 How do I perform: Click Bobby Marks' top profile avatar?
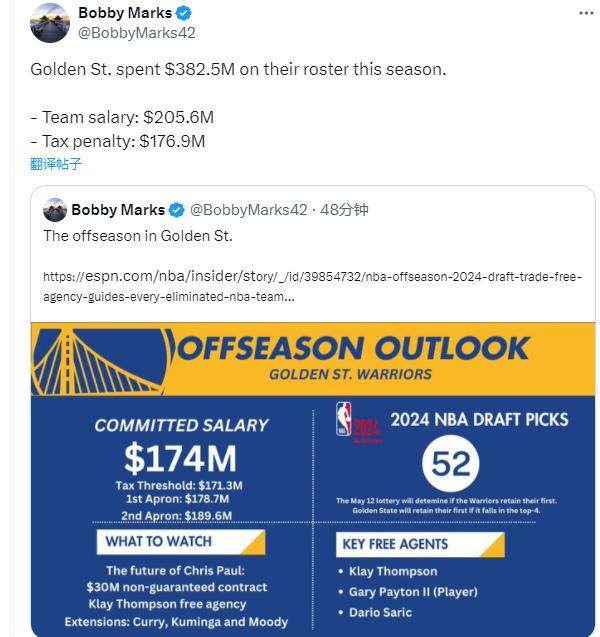coord(50,23)
